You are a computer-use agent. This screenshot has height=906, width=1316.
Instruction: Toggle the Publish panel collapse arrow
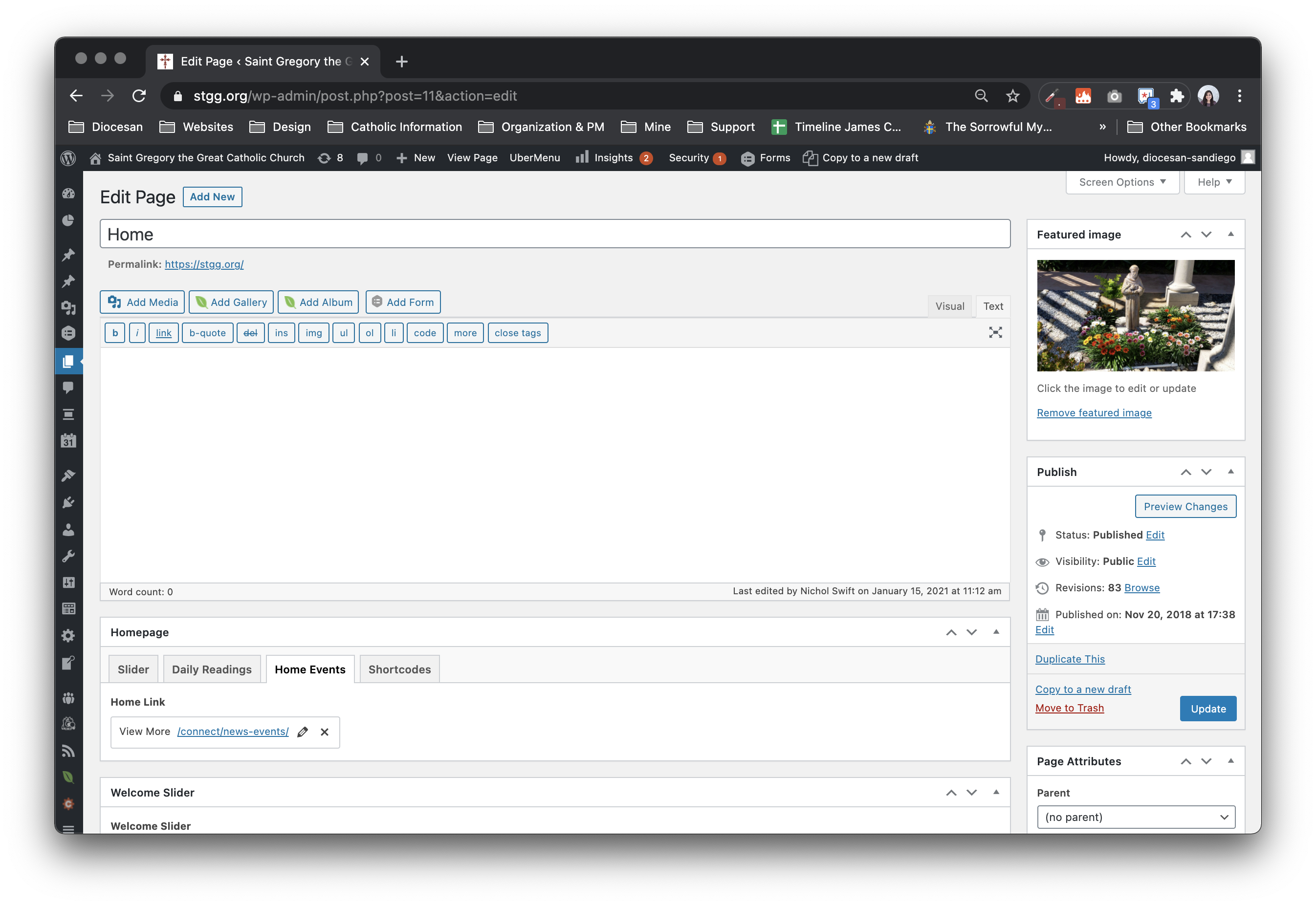click(x=1230, y=472)
